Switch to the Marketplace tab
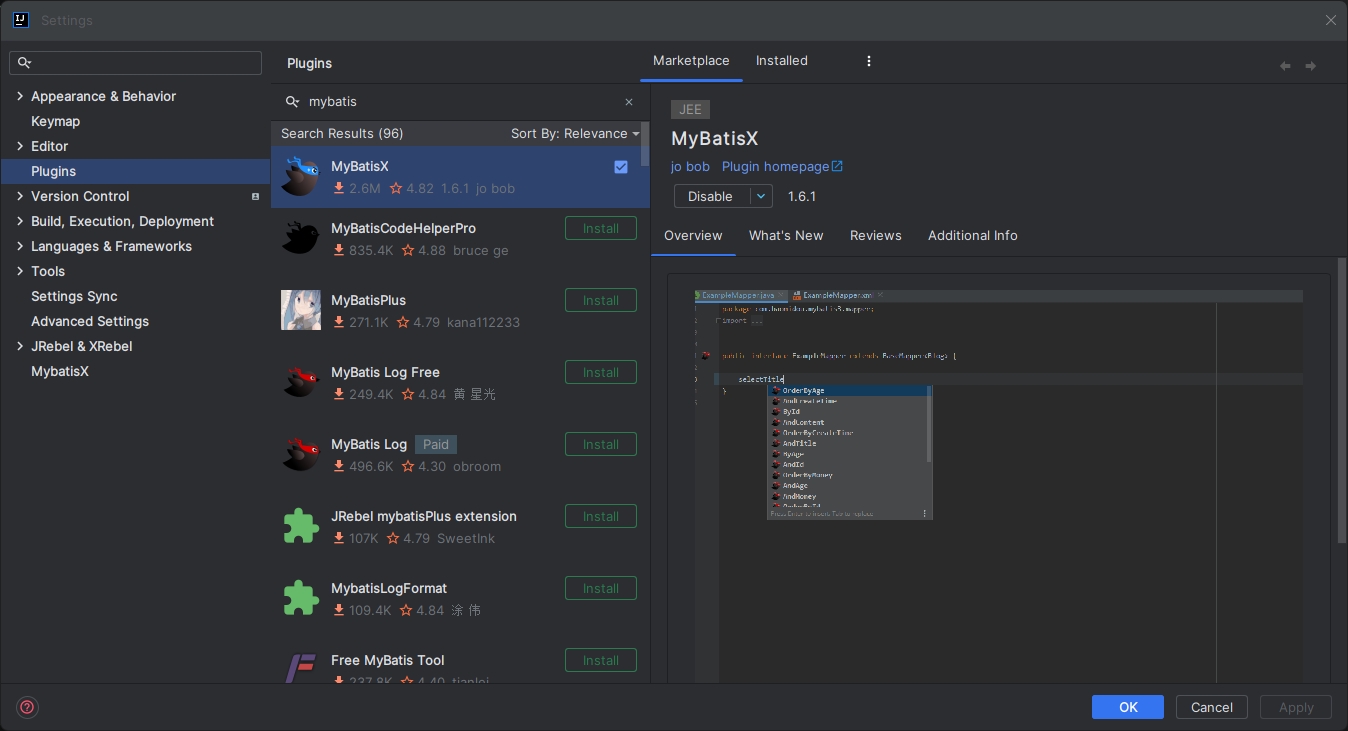Image resolution: width=1348 pixels, height=731 pixels. pyautogui.click(x=691, y=61)
